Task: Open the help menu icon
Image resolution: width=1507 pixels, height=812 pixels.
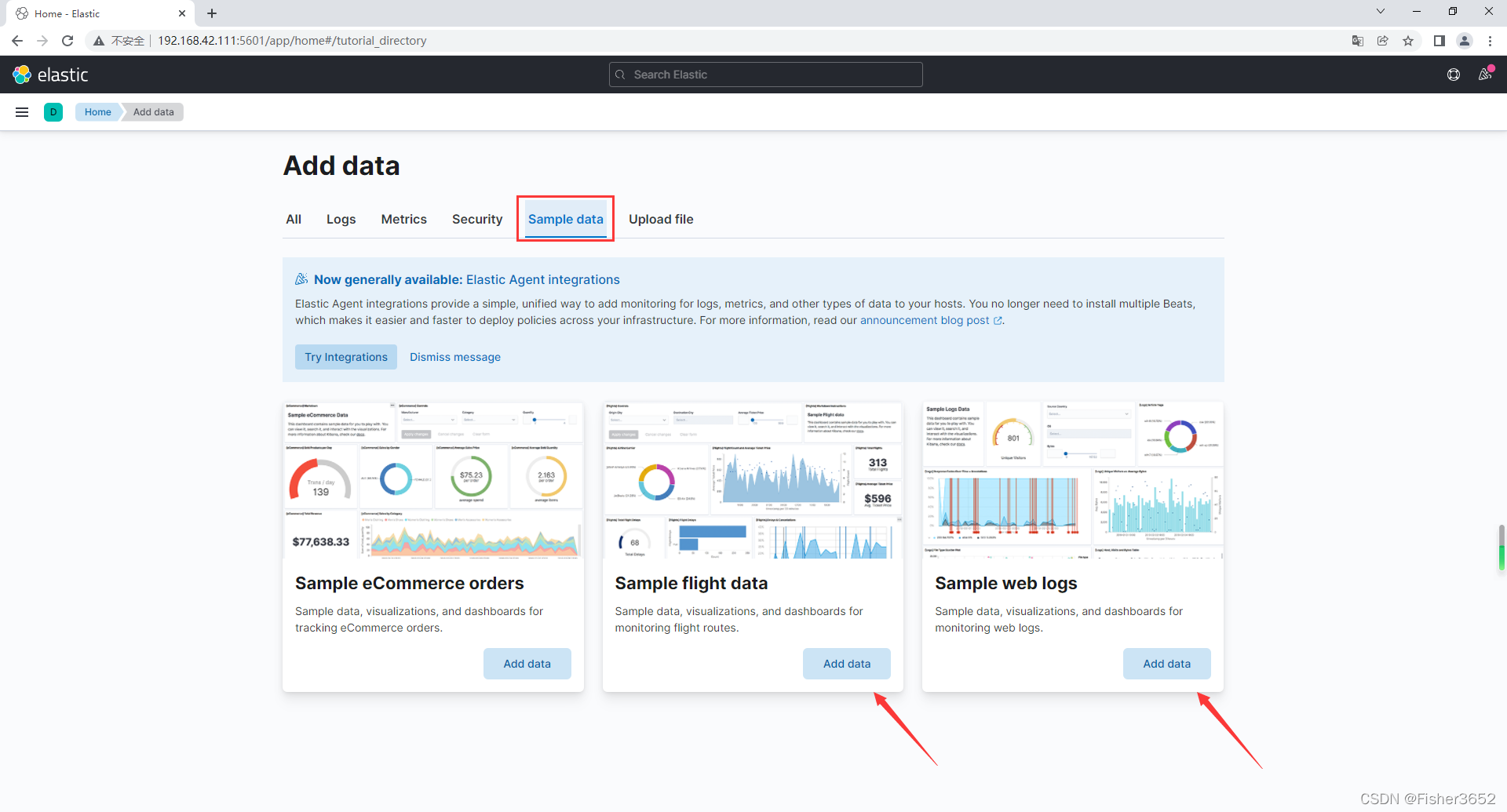Action: (x=1454, y=75)
